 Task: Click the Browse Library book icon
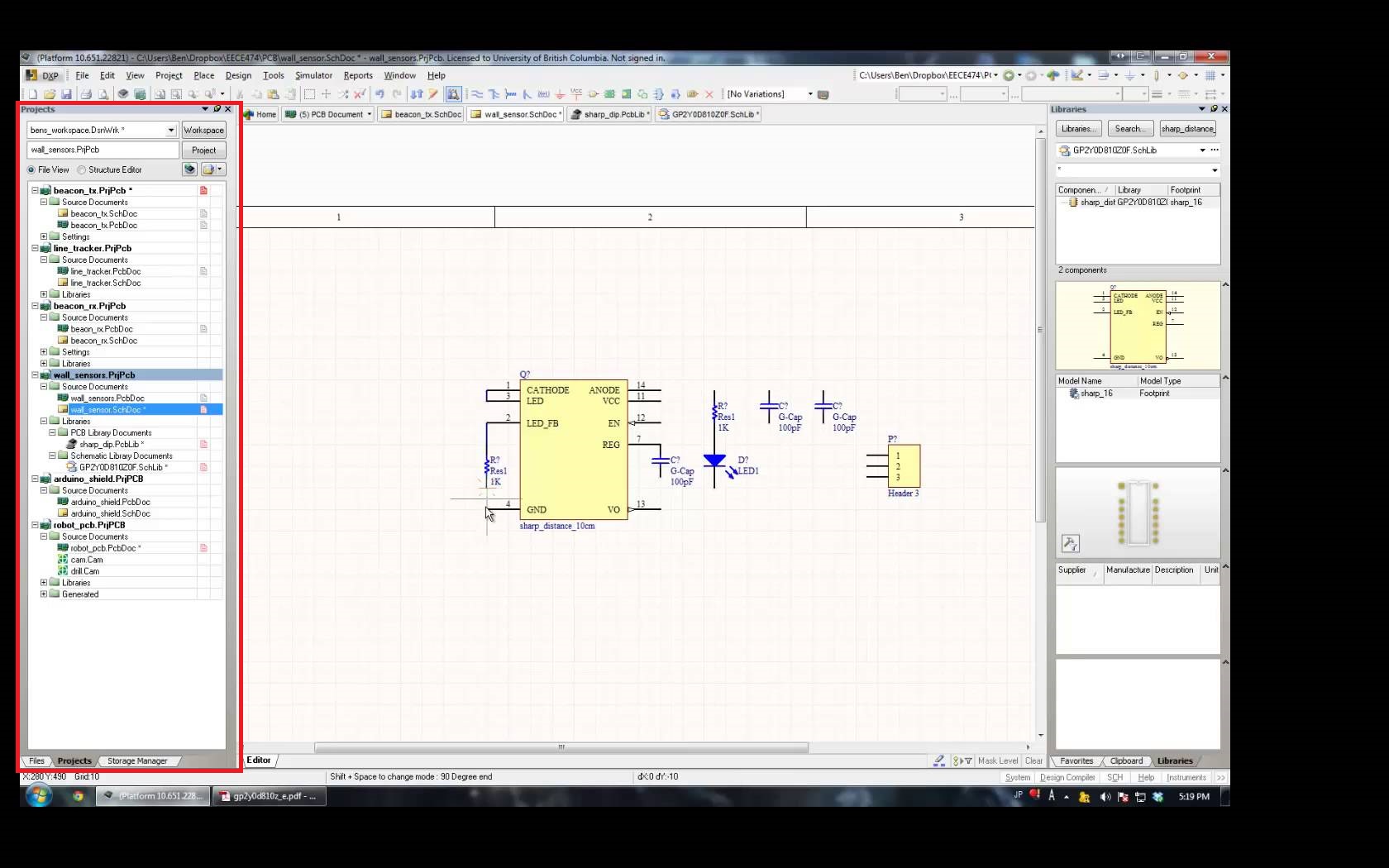tap(453, 94)
